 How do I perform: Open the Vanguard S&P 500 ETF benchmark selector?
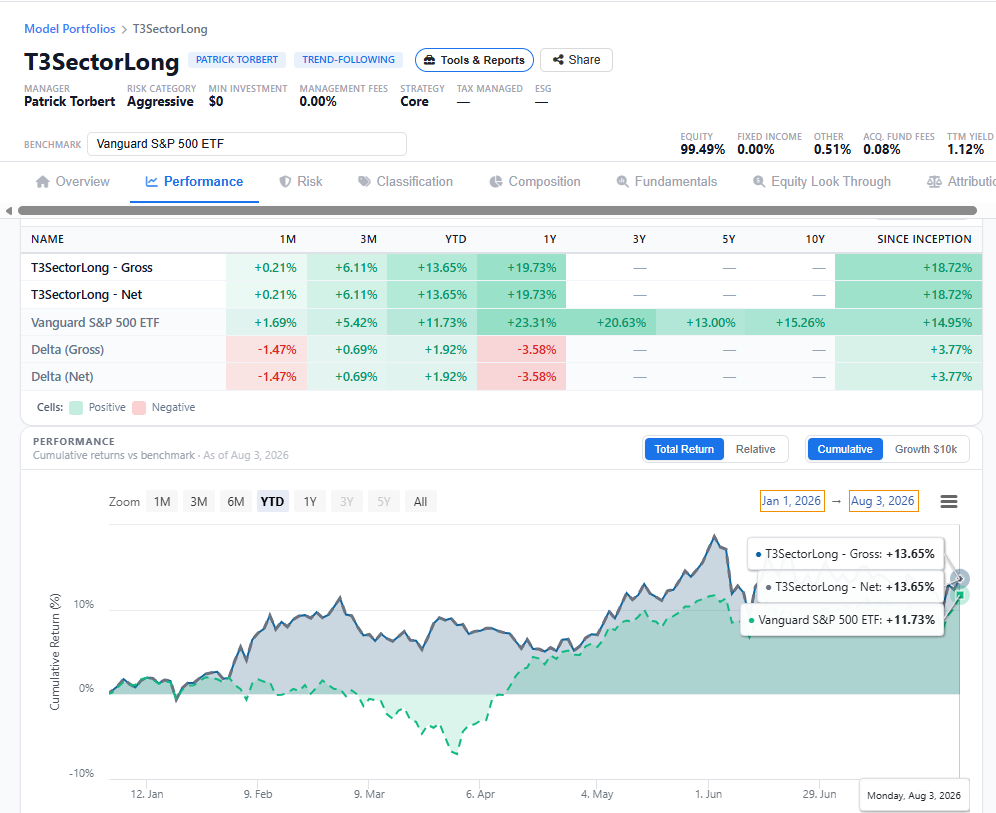[246, 144]
